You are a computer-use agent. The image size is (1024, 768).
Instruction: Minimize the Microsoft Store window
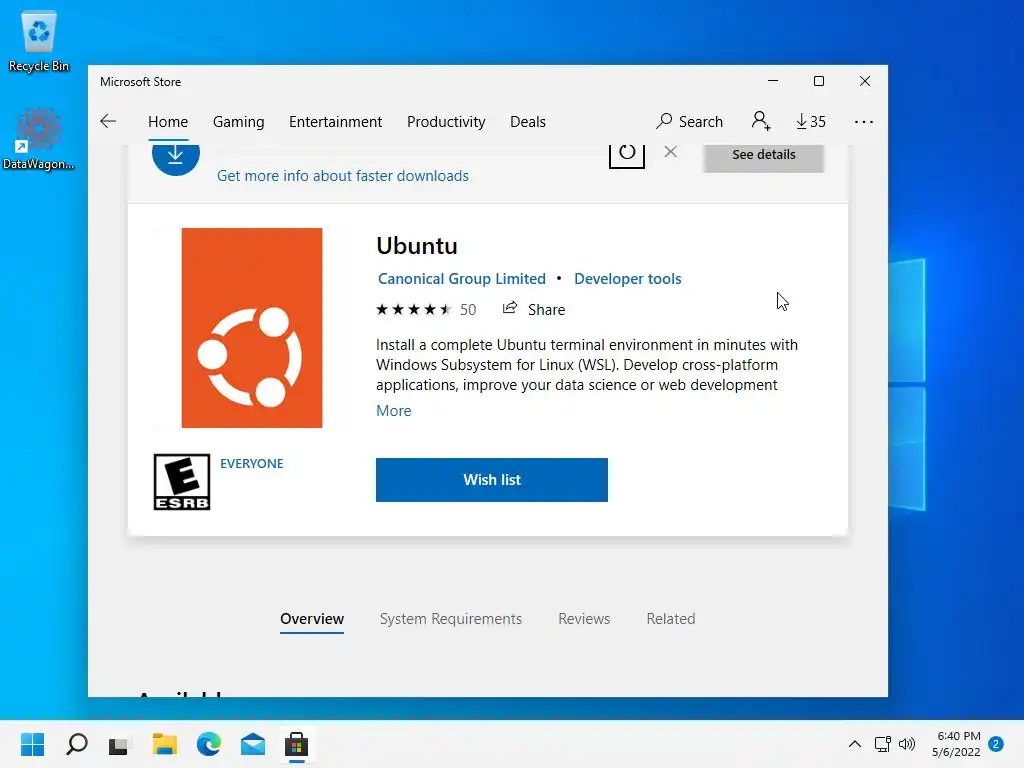click(x=773, y=81)
